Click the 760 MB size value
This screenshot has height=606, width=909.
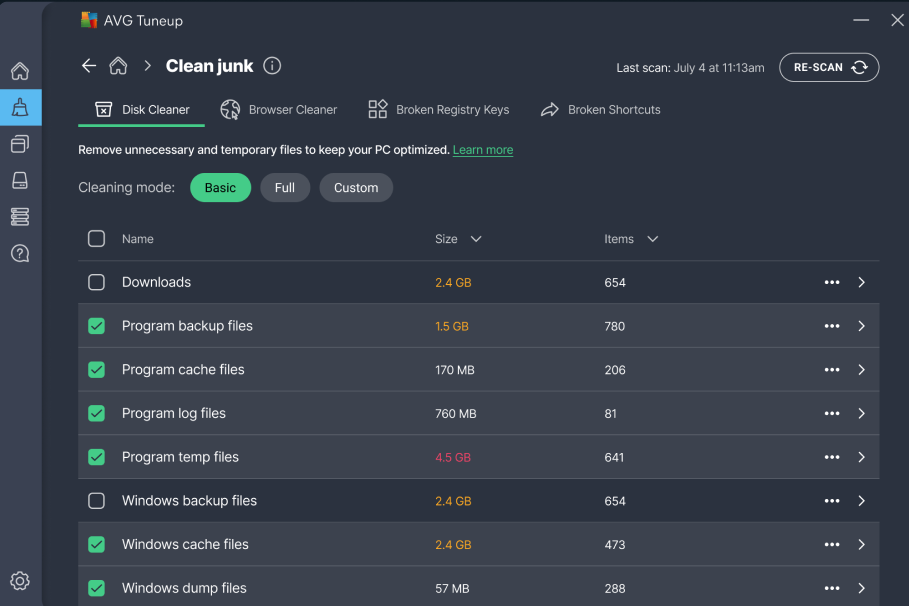(456, 414)
